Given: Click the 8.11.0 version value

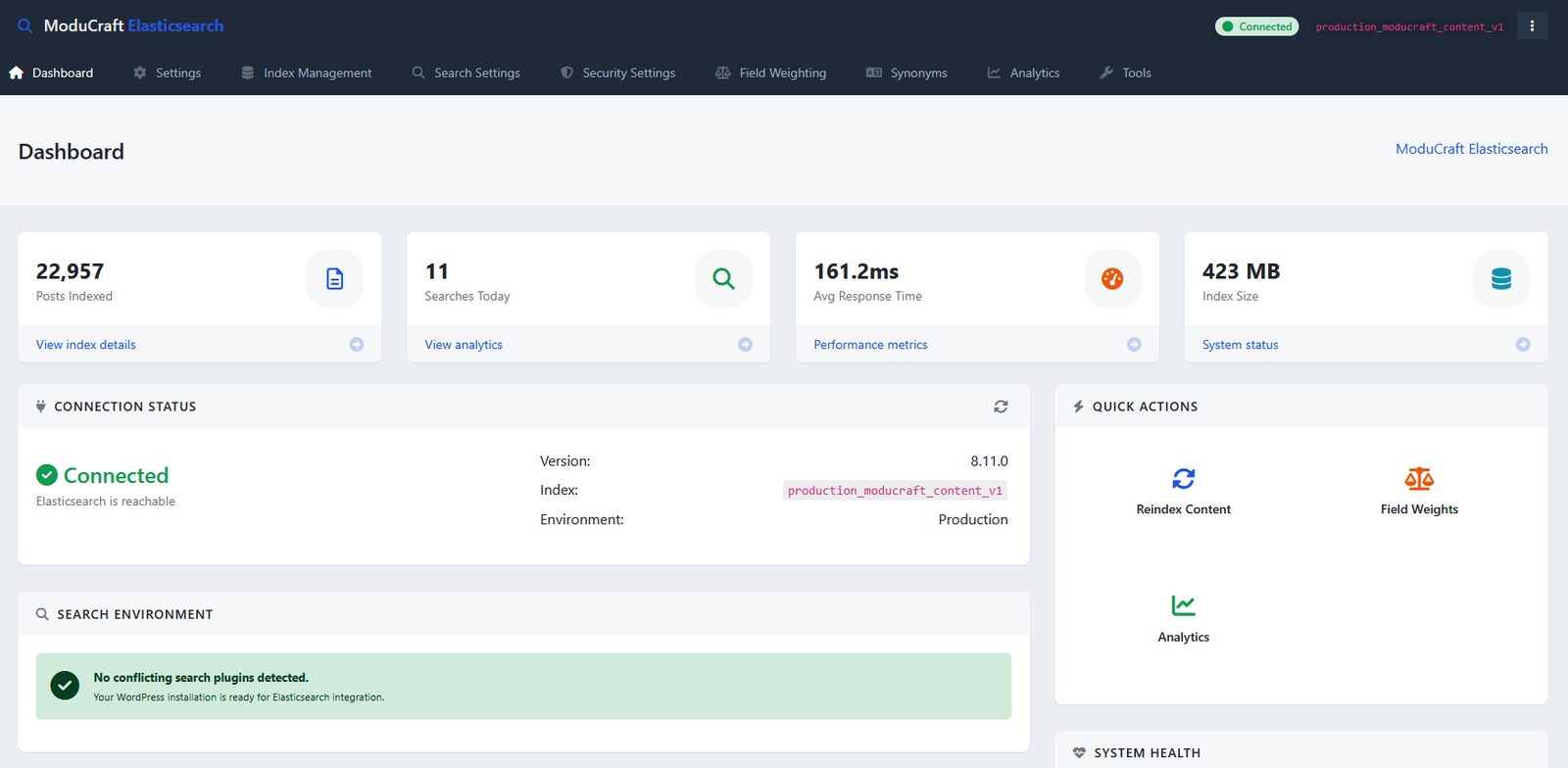Looking at the screenshot, I should point(989,460).
